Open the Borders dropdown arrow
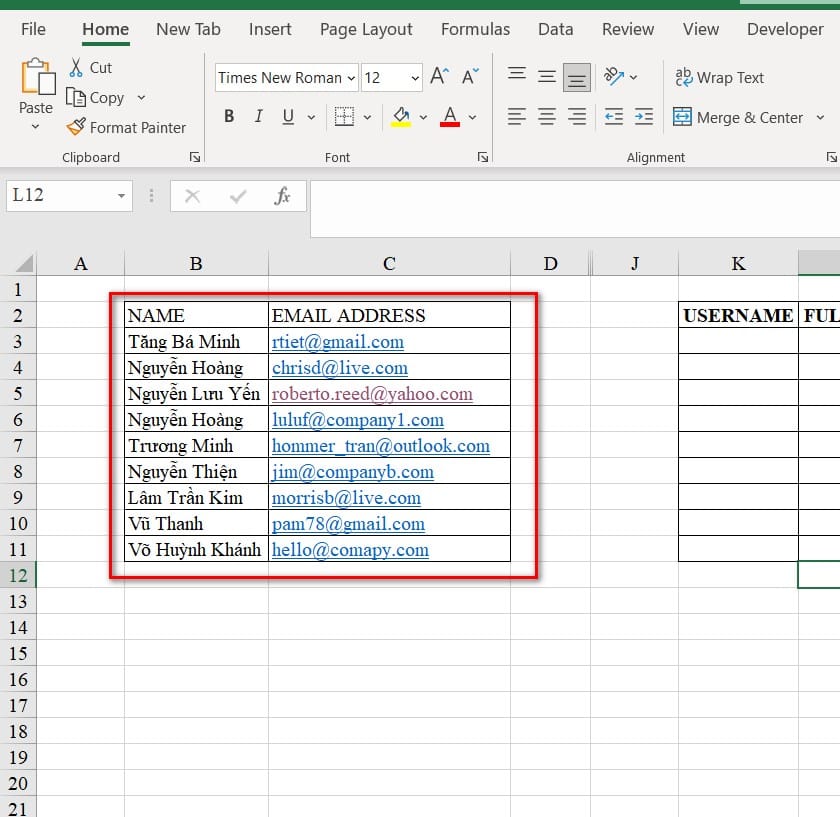840x817 pixels. 366,117
